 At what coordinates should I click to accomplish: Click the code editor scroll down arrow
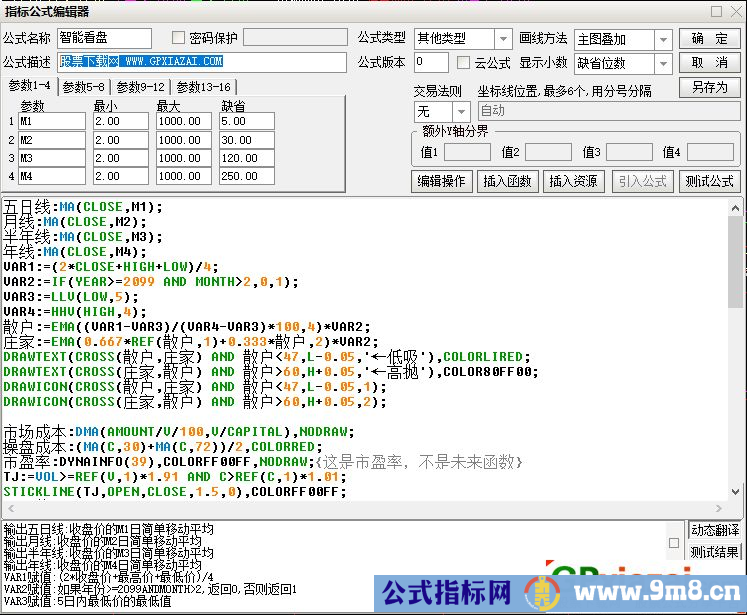(735, 492)
